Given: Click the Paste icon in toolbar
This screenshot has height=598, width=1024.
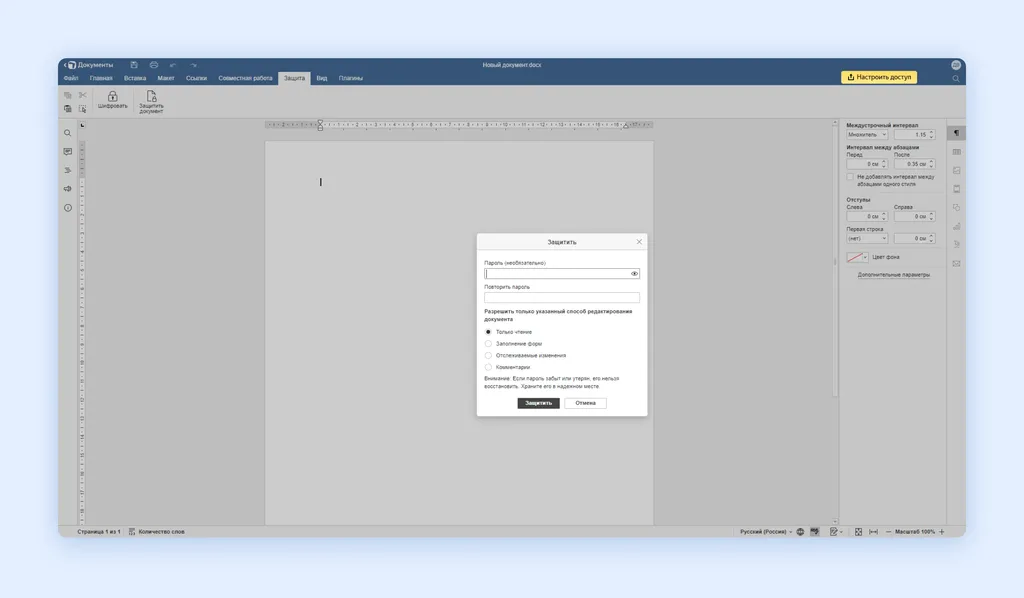Looking at the screenshot, I should pyautogui.click(x=68, y=108).
